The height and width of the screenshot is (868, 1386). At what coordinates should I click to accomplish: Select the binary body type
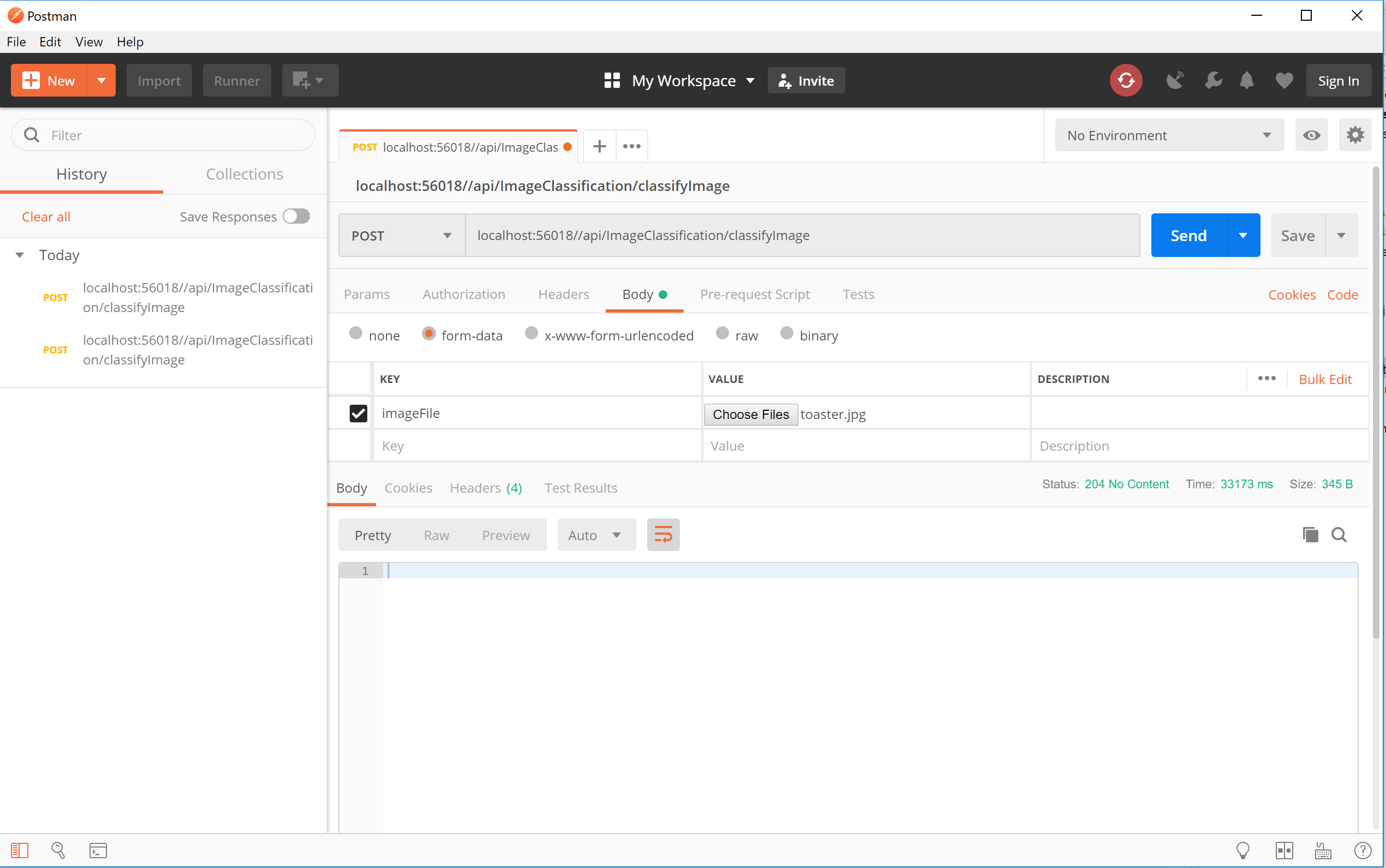(787, 333)
